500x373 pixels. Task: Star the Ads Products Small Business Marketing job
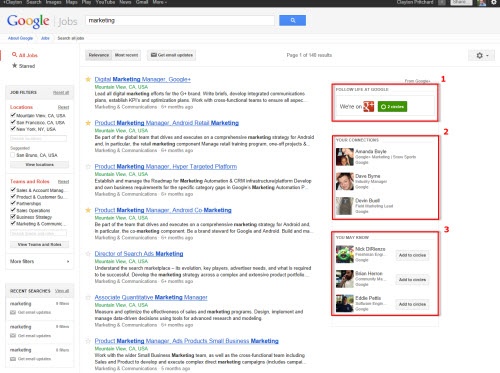tap(88, 341)
